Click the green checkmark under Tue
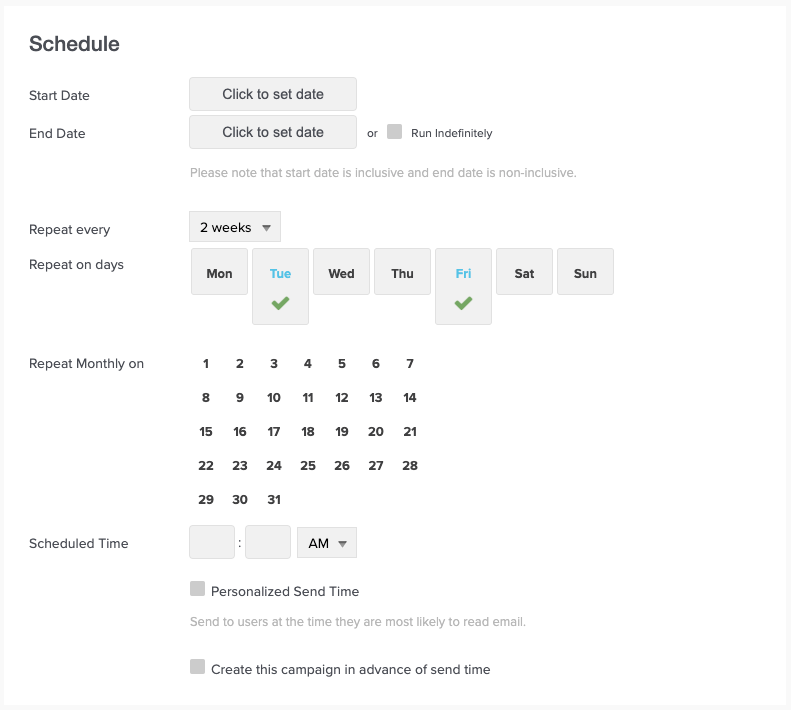The image size is (791, 710). 280,303
